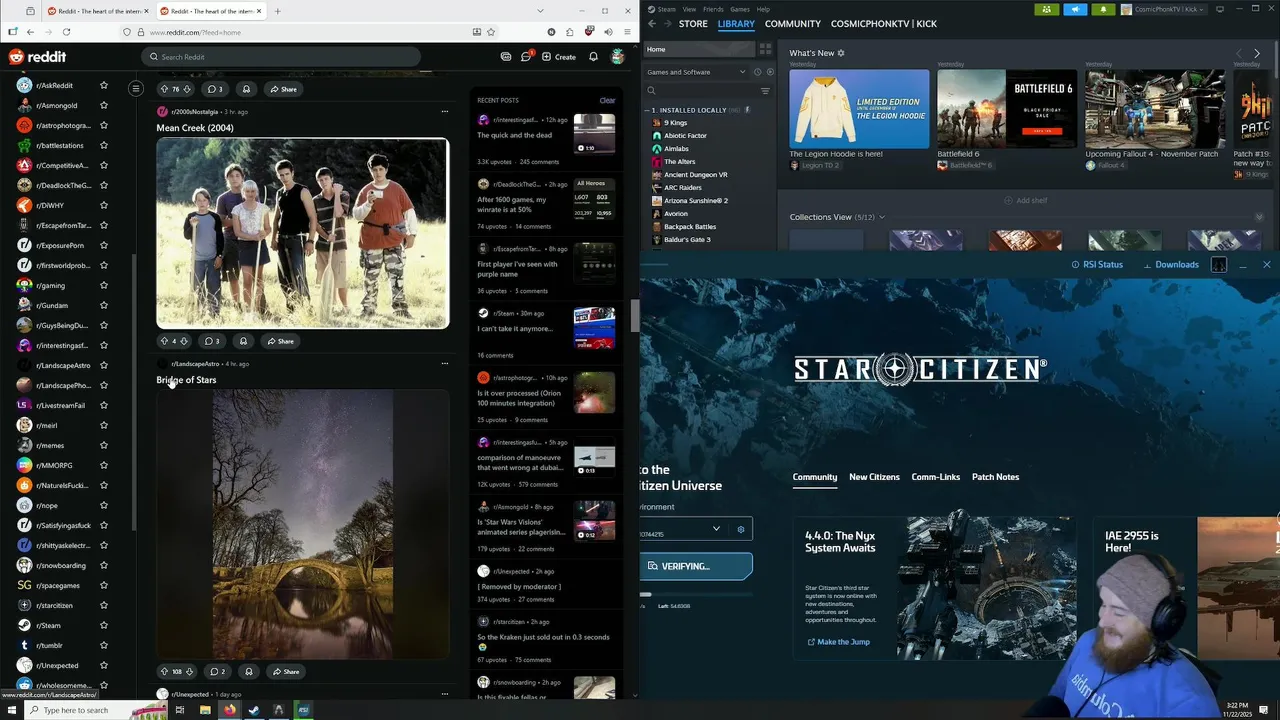Open Reddit notifications bell
This screenshot has height=720, width=1280.
point(593,57)
